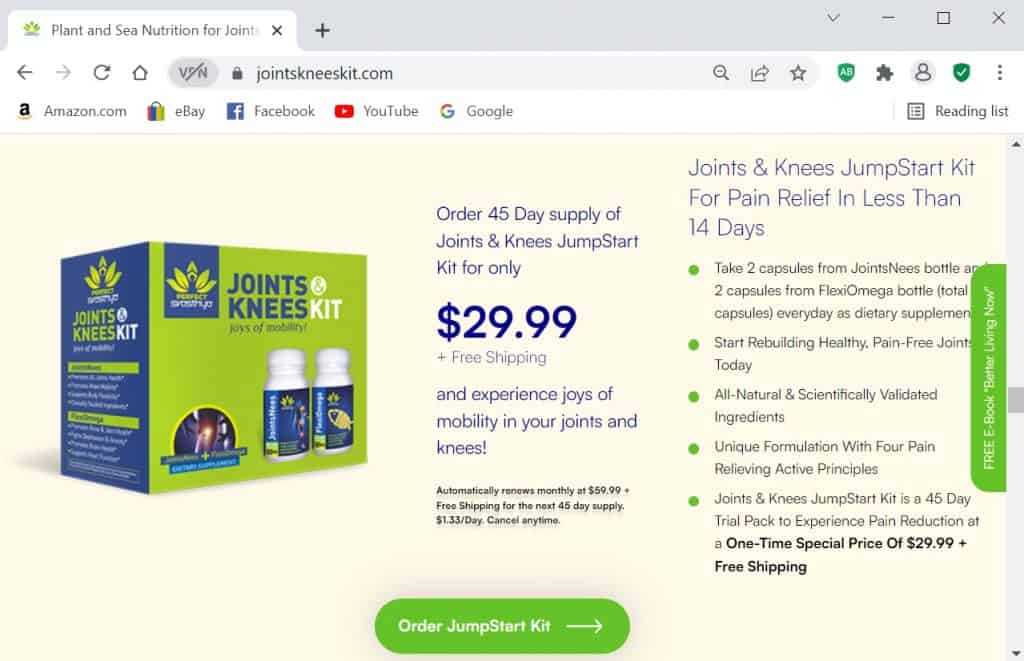The width and height of the screenshot is (1024, 661).
Task: Share this page via share icon
Action: 760,73
